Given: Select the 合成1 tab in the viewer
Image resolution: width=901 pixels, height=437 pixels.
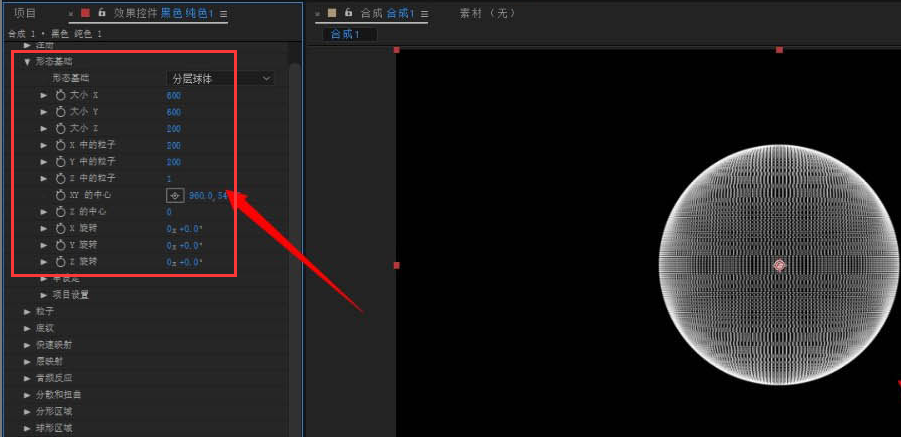Looking at the screenshot, I should click(349, 34).
